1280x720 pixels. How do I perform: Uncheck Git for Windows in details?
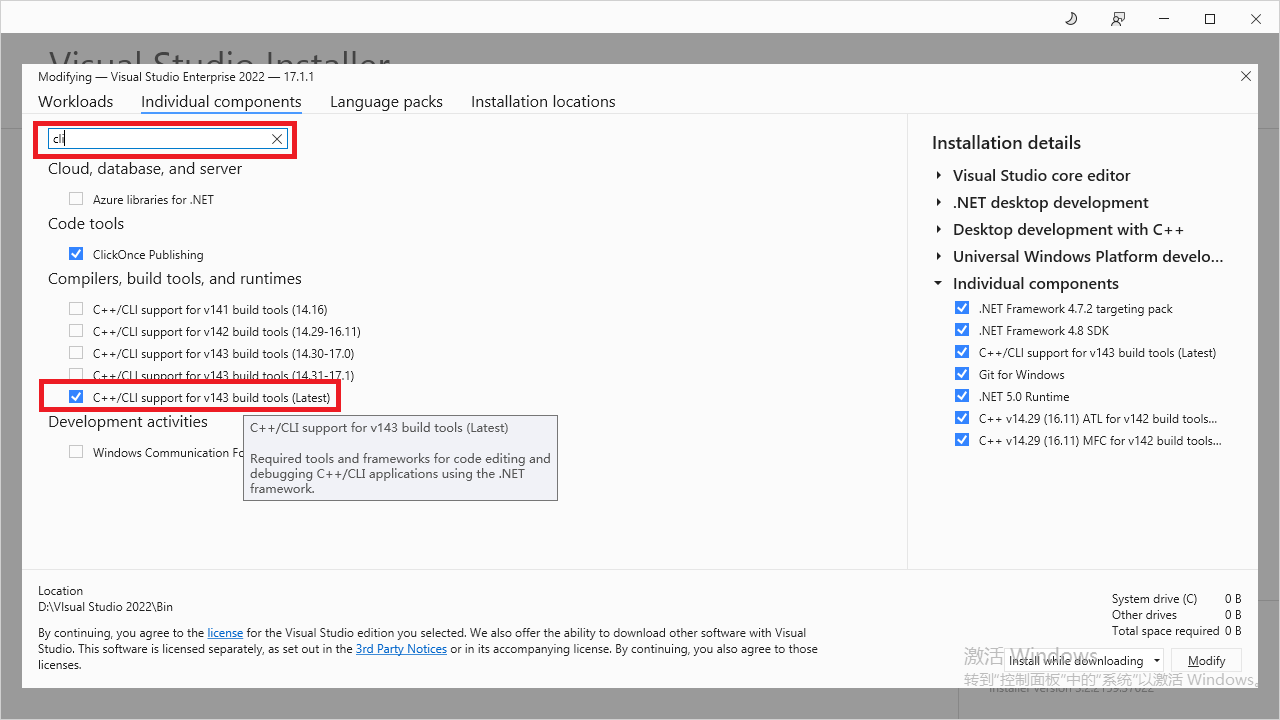pos(962,374)
